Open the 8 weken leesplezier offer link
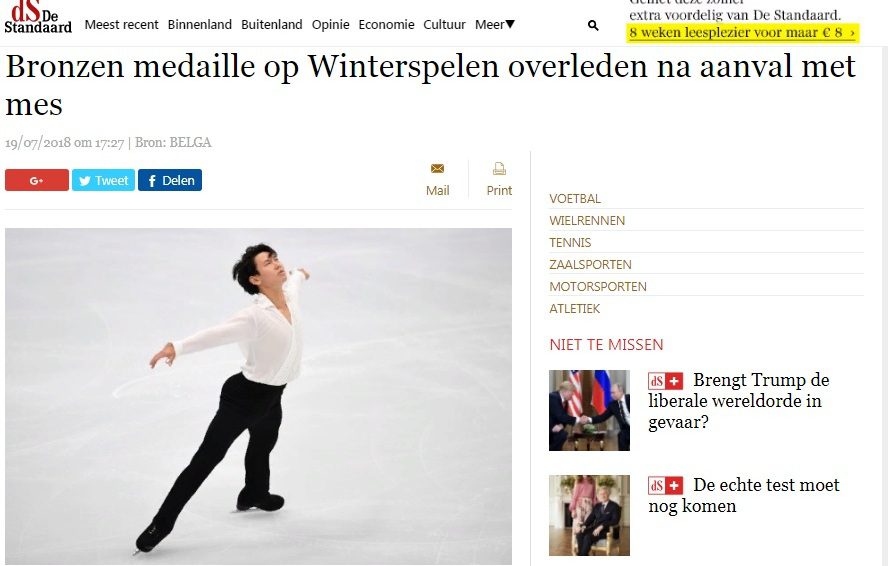 742,33
